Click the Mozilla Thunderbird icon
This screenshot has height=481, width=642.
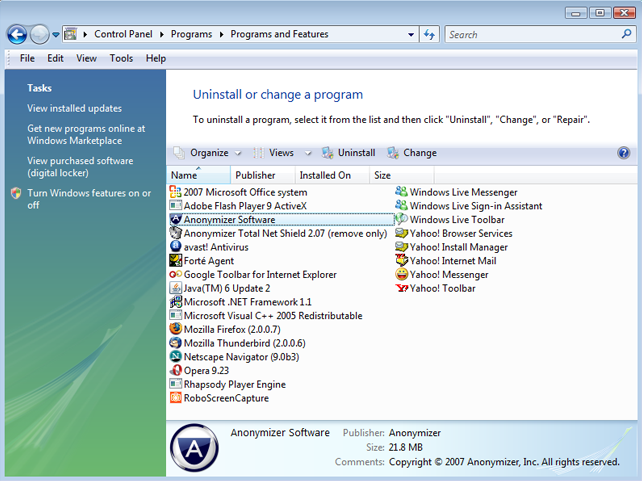tap(176, 343)
